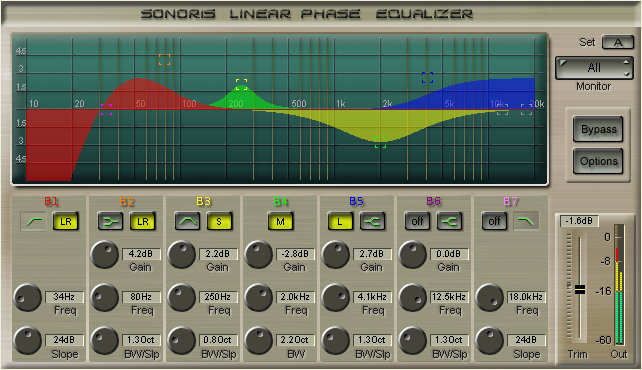
Task: Click the Bypass button
Action: pos(598,129)
